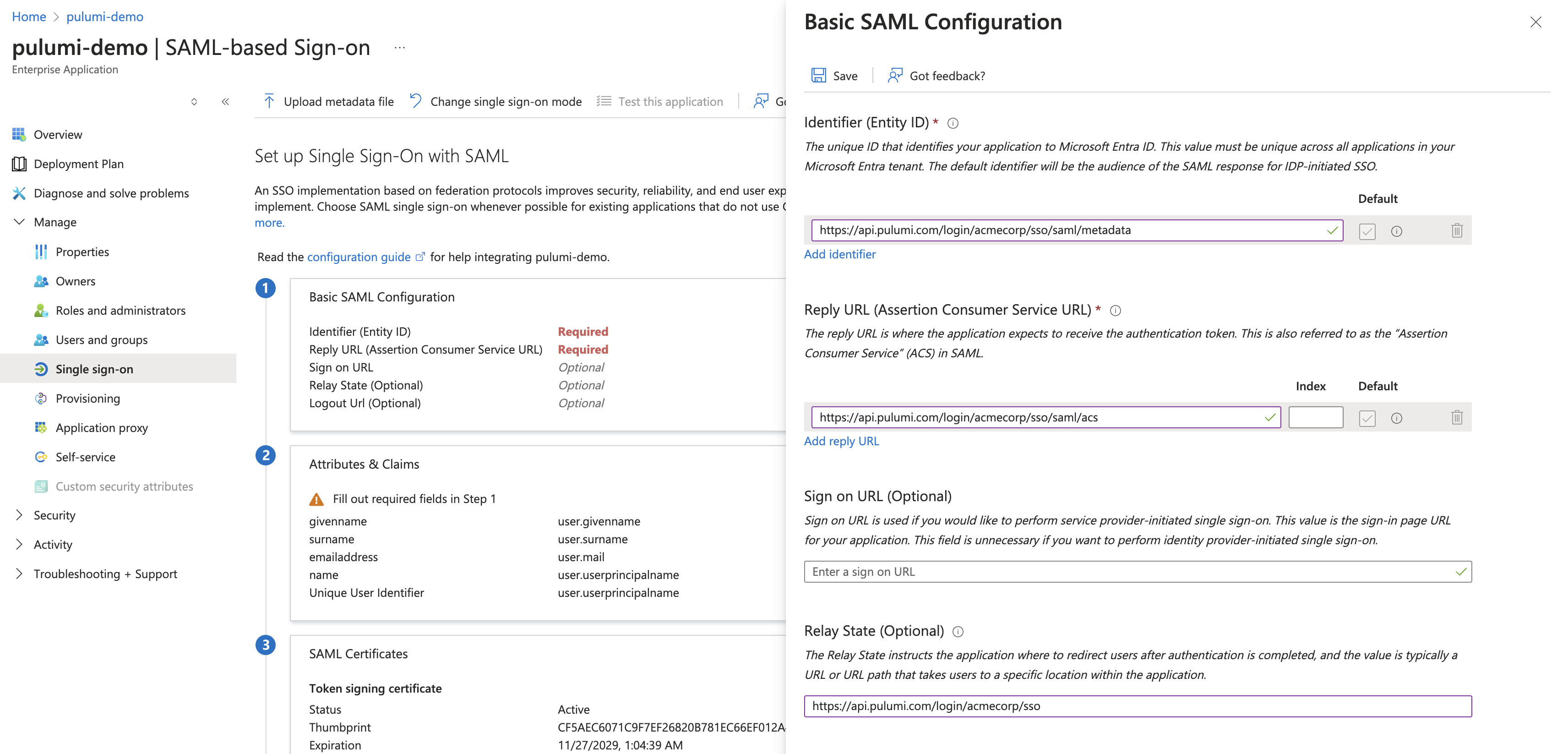Open the pulumi-demo breadcrumb link
The height and width of the screenshot is (754, 1568).
[x=105, y=16]
